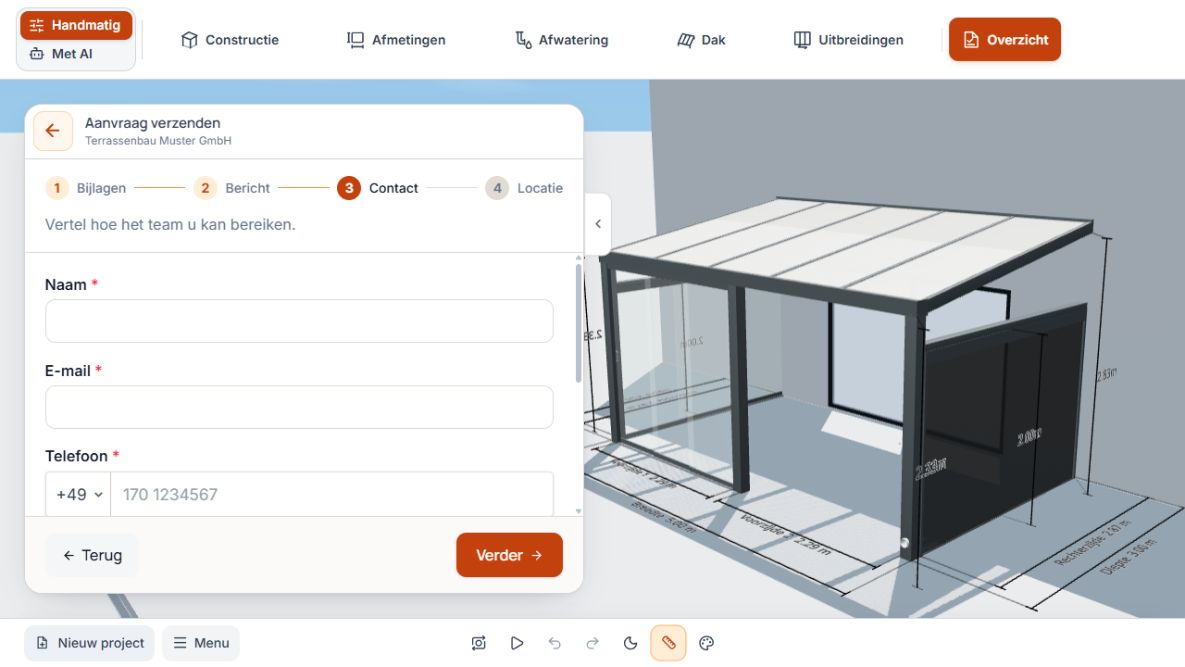
Task: Click the "Aanvraag verzenden" heading
Action: tap(153, 123)
